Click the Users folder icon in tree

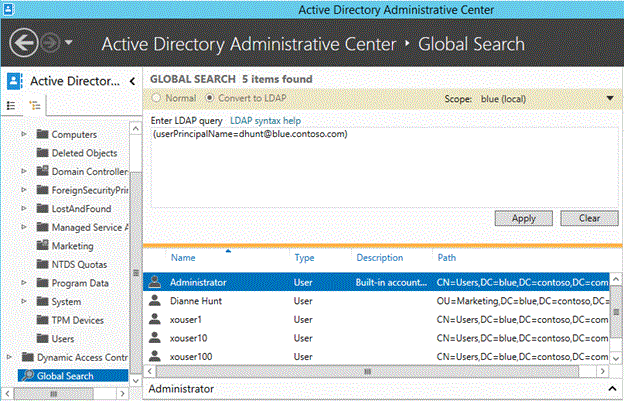[x=42, y=338]
